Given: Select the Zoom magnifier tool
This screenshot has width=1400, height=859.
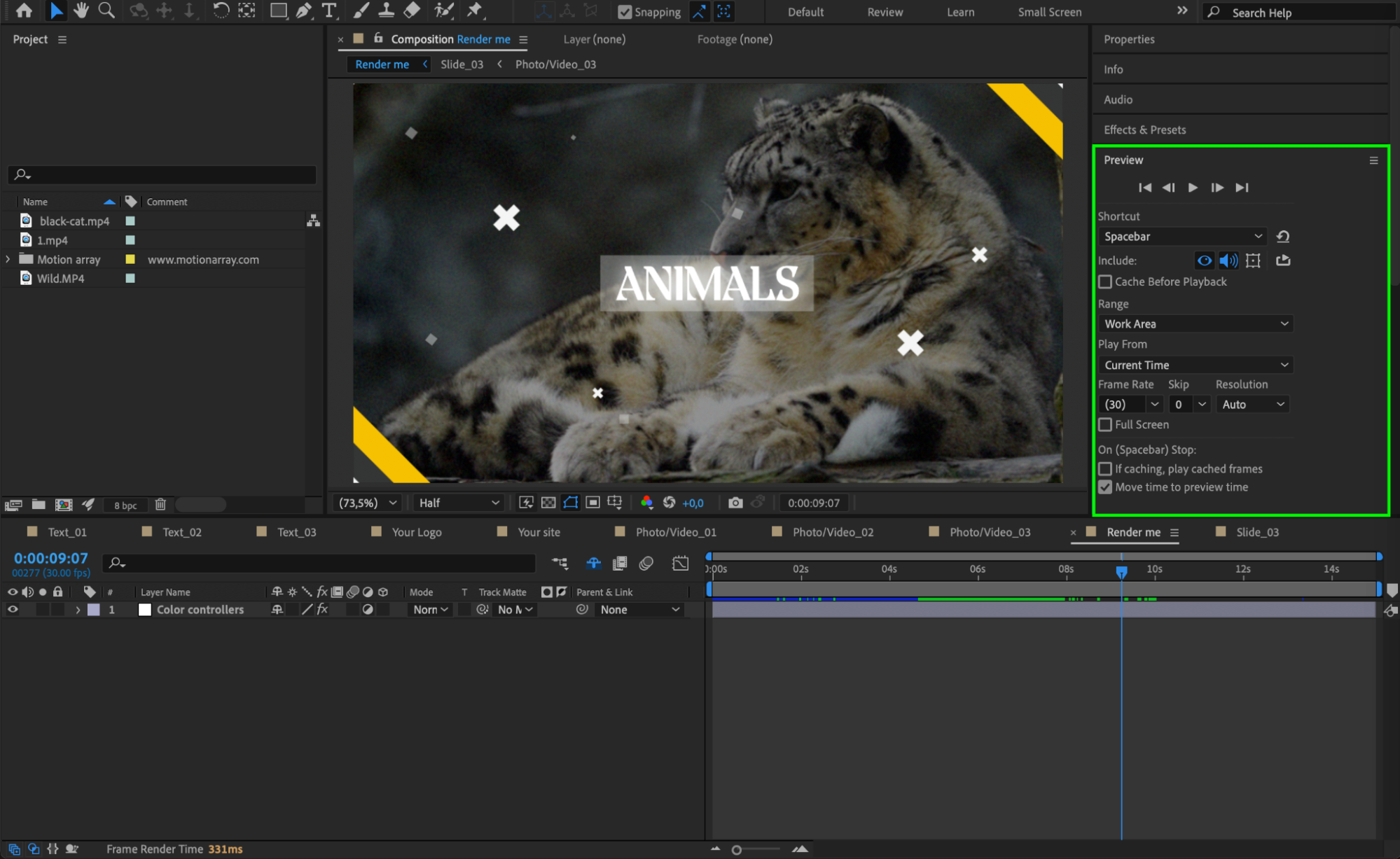Looking at the screenshot, I should point(106,11).
